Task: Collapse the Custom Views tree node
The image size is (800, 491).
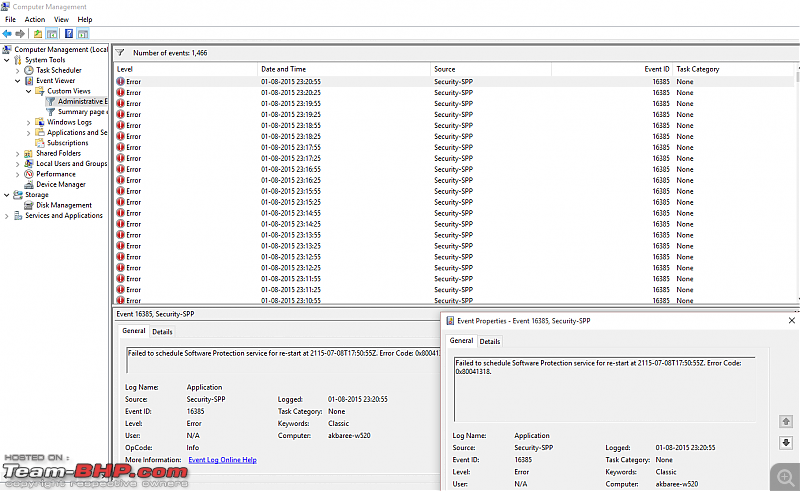Action: [29, 91]
